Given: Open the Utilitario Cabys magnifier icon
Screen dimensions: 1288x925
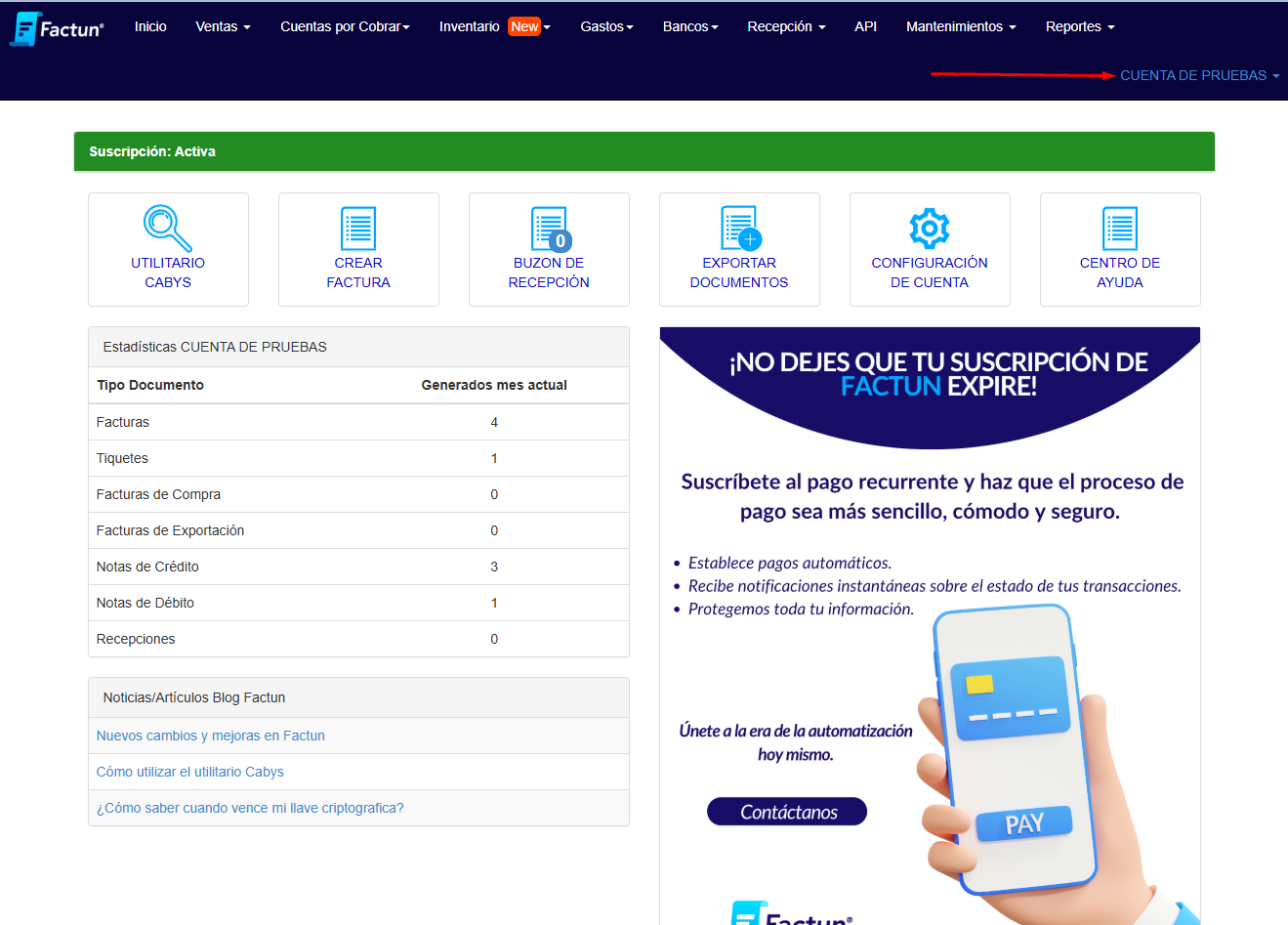Looking at the screenshot, I should coord(168,228).
